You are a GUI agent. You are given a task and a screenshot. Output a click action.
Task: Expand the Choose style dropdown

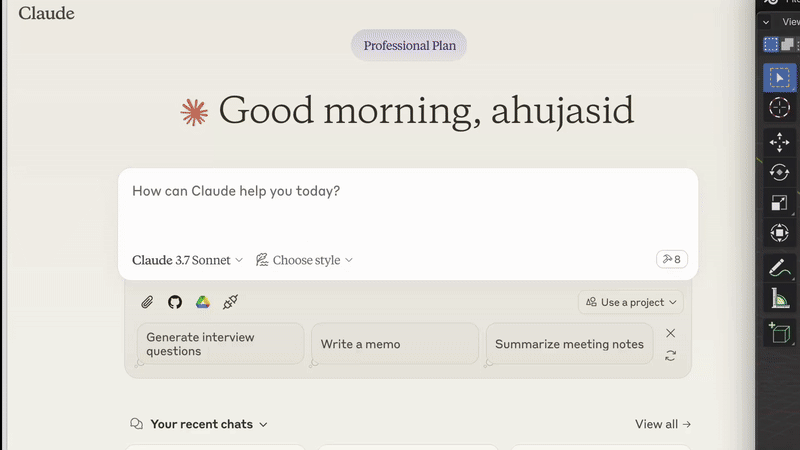[304, 260]
